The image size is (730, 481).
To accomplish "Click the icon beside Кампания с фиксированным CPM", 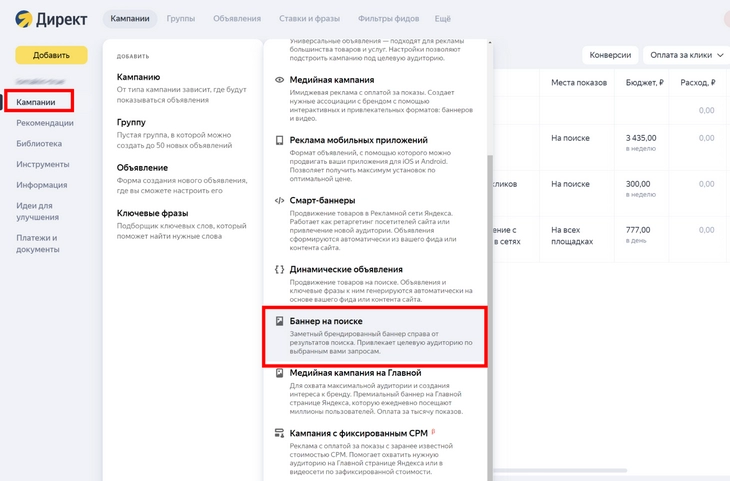I will tap(279, 434).
